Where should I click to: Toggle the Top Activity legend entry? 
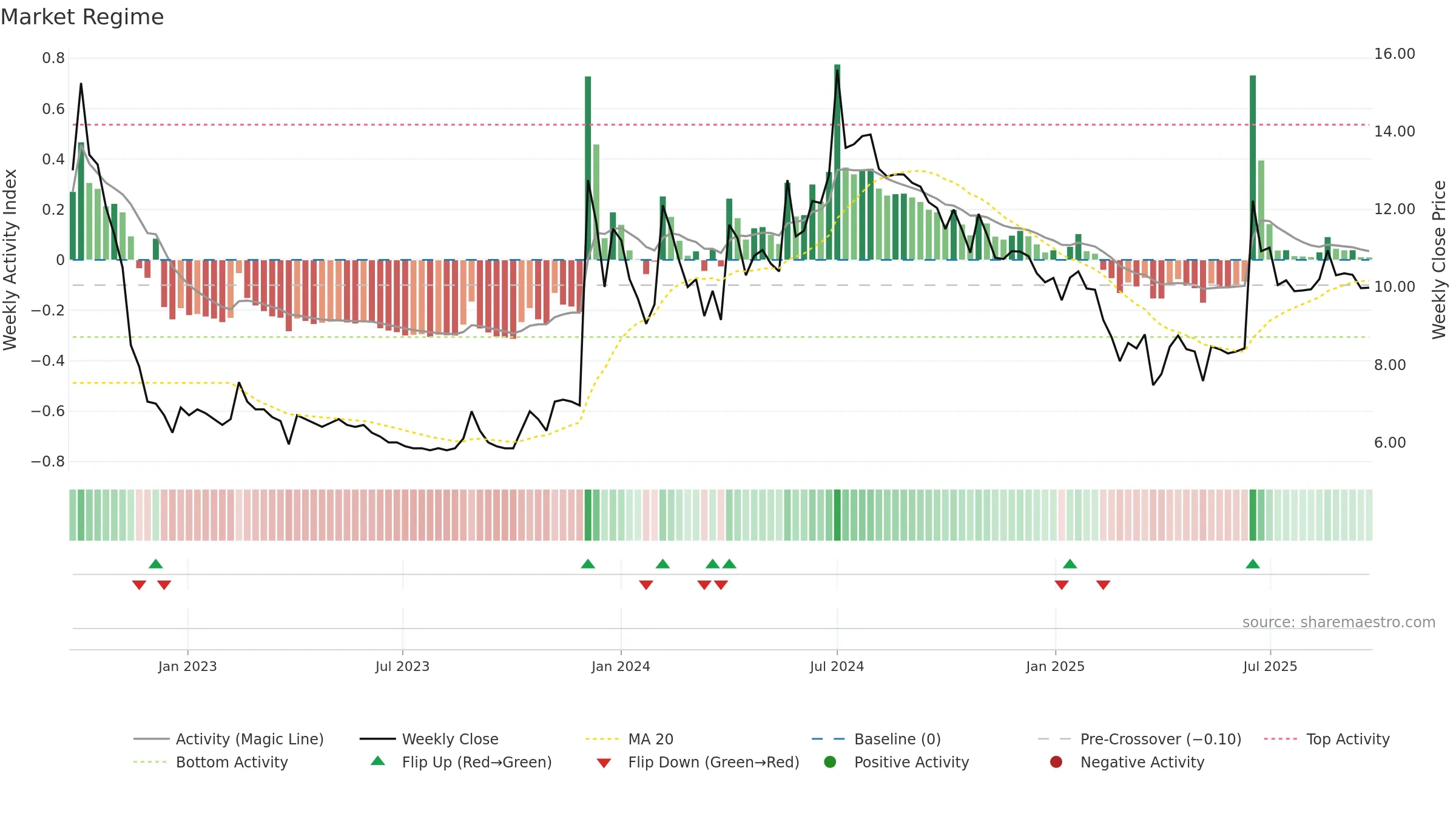[1327, 739]
